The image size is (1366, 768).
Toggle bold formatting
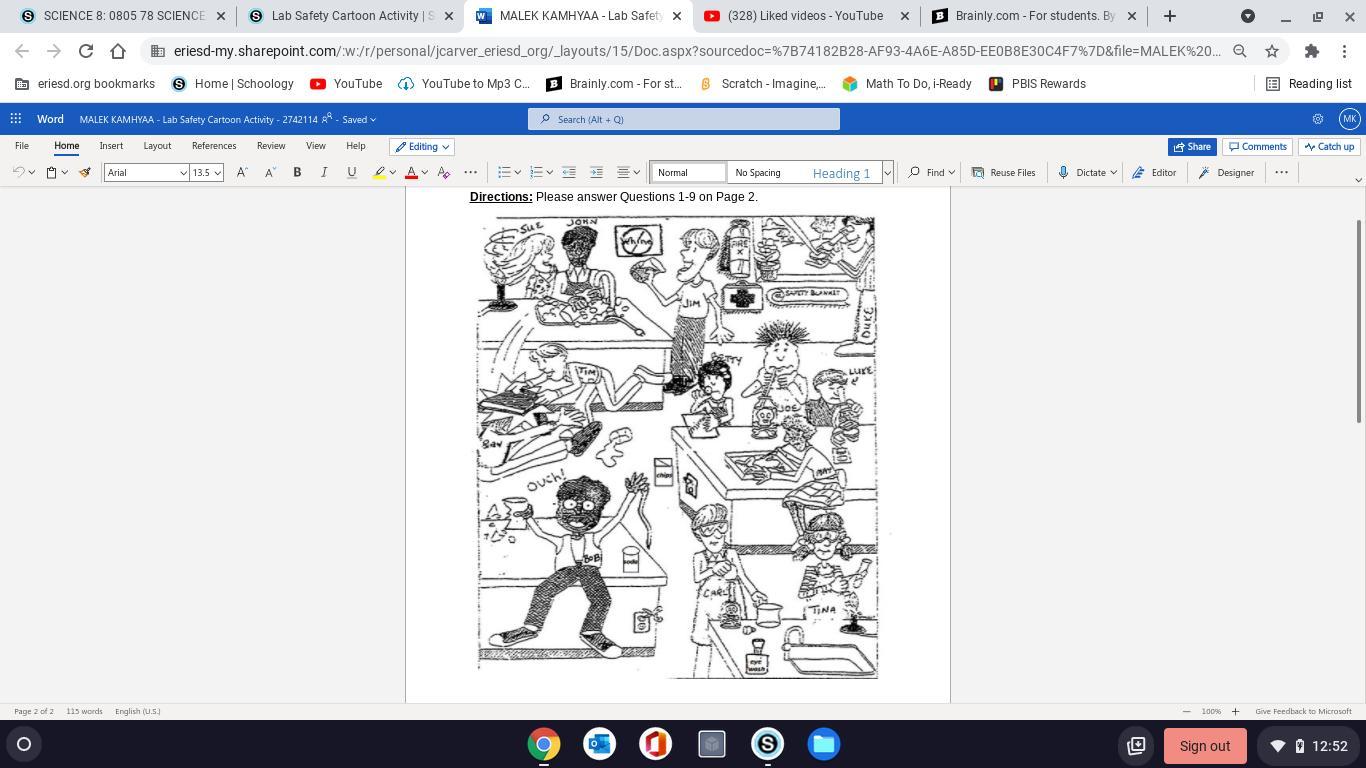point(297,173)
